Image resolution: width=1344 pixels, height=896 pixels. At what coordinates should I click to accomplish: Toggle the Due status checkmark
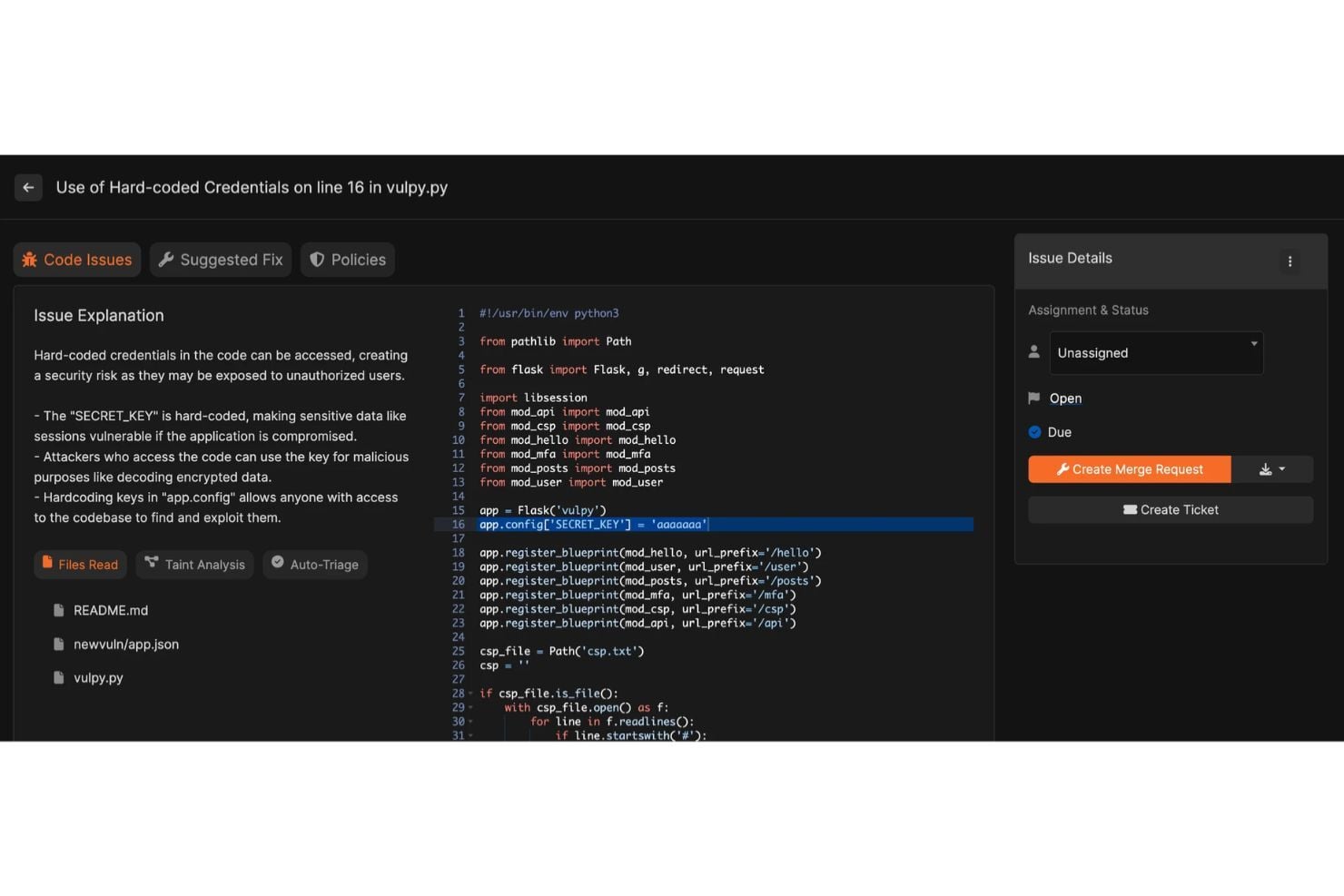[1033, 432]
